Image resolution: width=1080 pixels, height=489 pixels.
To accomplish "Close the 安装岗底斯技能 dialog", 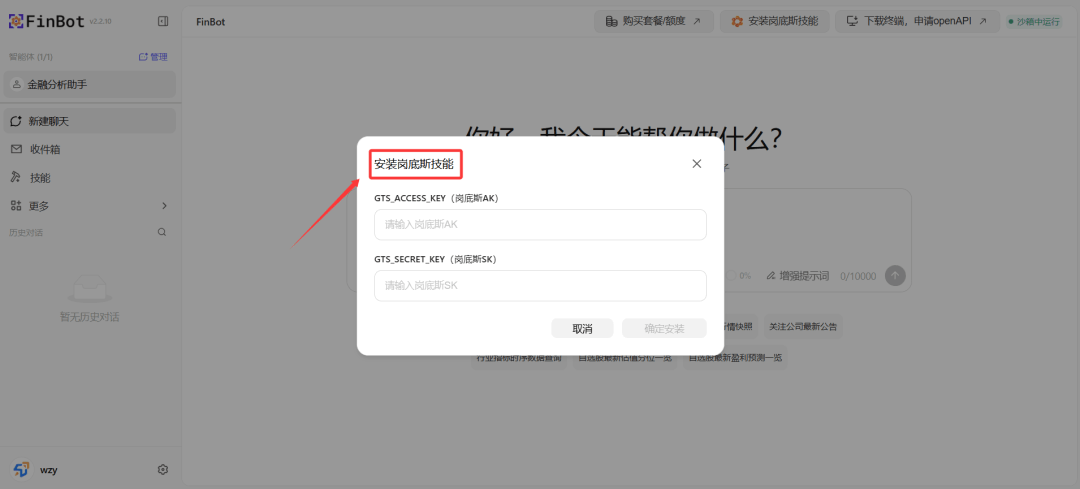I will click(696, 164).
